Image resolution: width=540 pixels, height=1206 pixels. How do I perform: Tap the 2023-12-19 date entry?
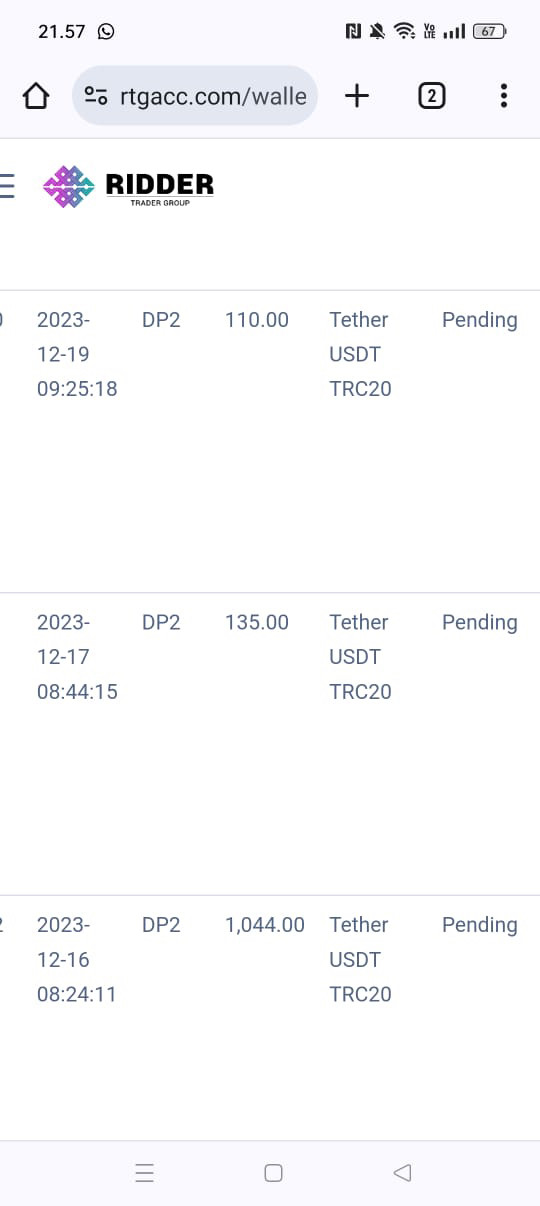pos(77,354)
